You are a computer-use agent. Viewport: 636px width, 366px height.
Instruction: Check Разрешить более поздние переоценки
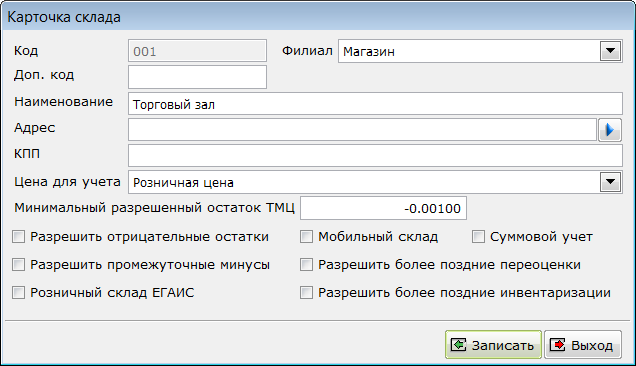pos(306,265)
